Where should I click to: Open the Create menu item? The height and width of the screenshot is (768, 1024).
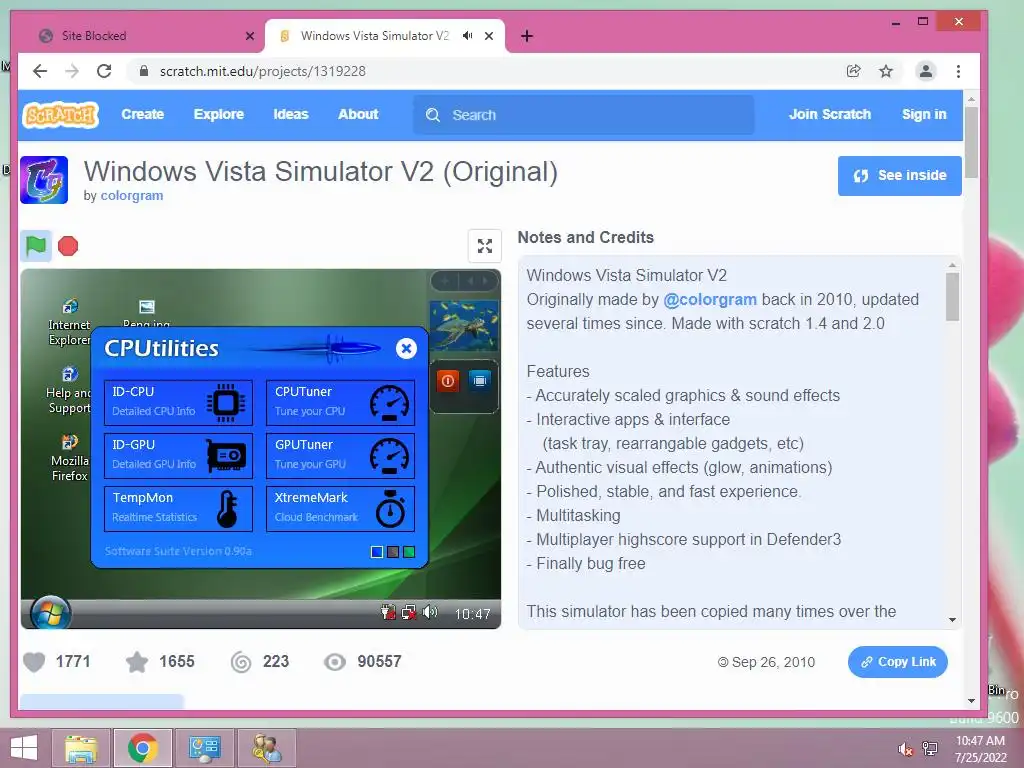coord(142,114)
